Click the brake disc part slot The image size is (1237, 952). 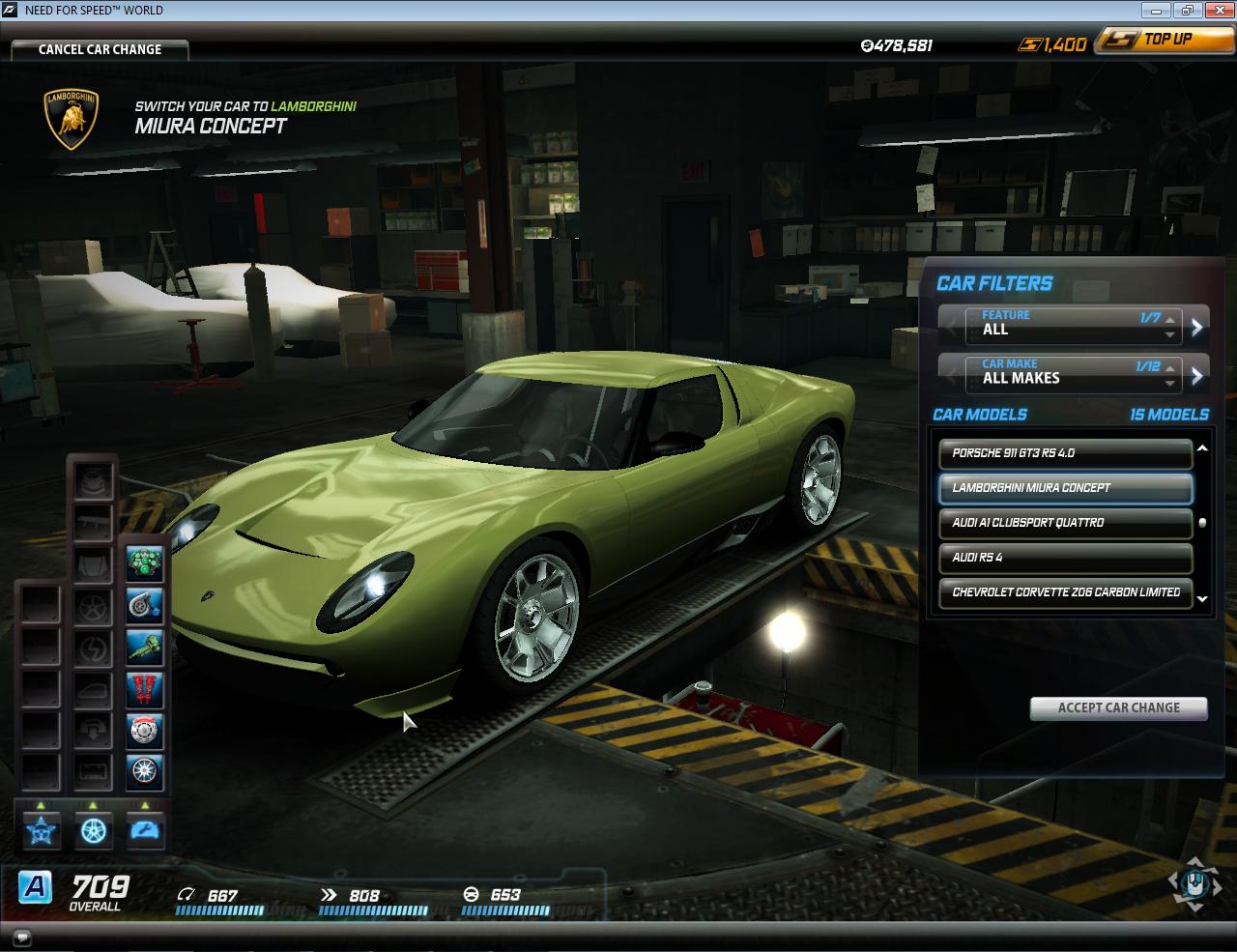tap(145, 731)
